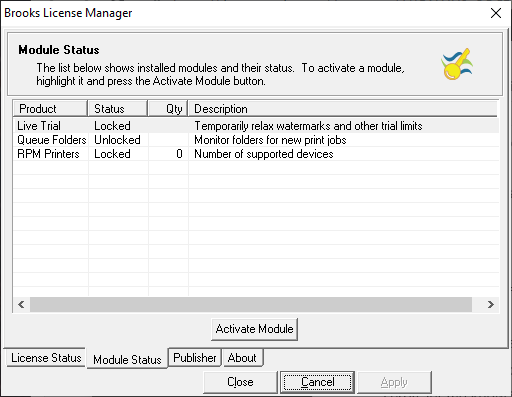Viewport: 512px width, 397px height.
Task: Click the Locked status of RPM Printers
Action: pos(112,154)
